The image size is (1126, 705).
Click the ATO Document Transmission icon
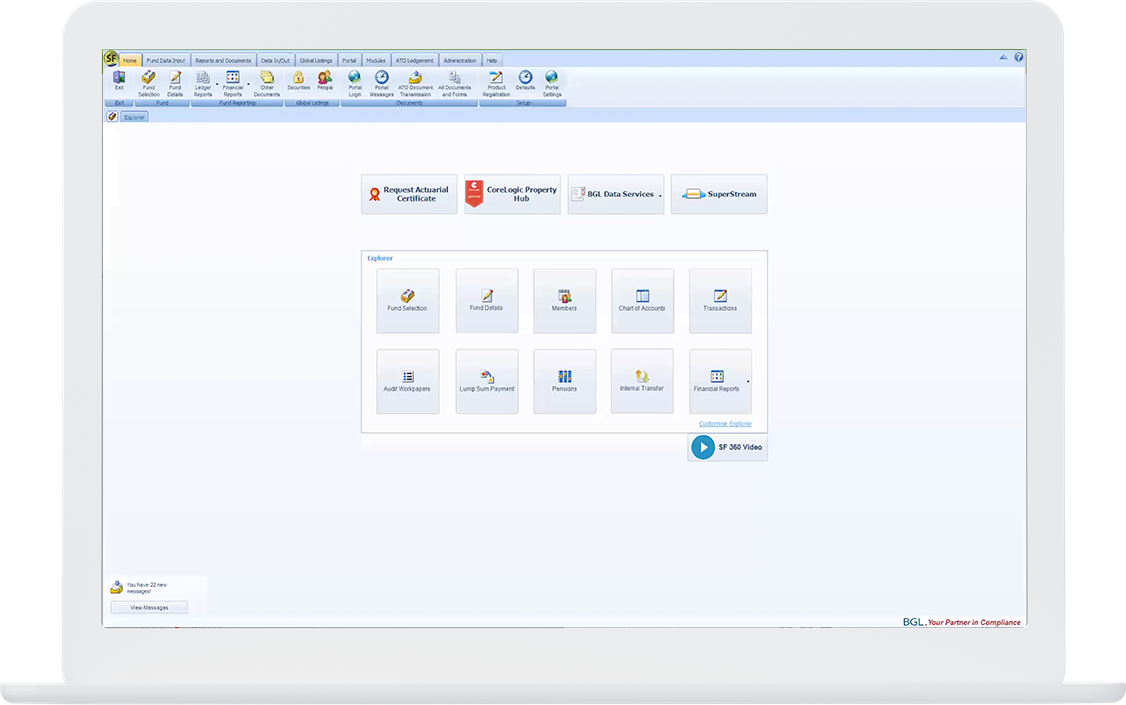tap(415, 79)
